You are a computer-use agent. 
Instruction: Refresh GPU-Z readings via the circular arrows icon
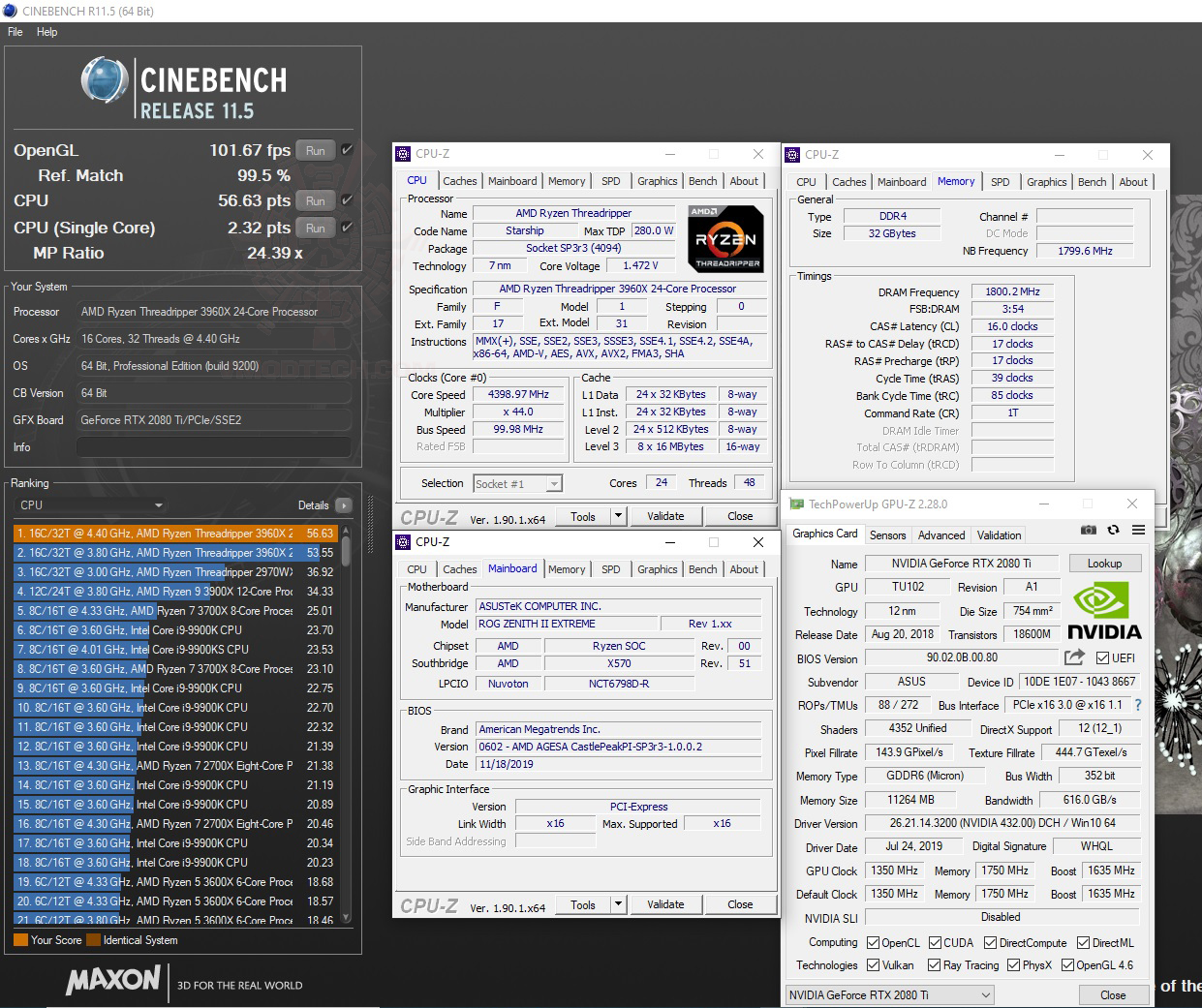(1113, 530)
